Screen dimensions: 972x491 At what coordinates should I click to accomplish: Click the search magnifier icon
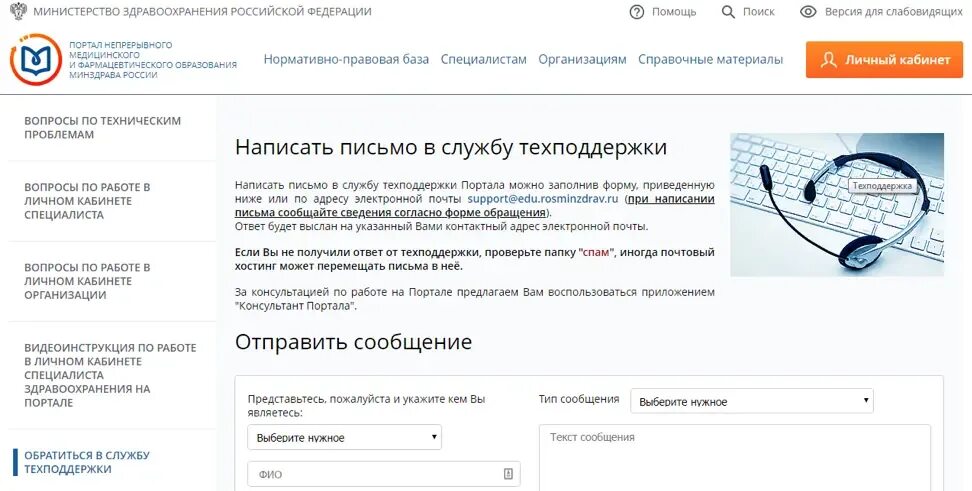[728, 12]
